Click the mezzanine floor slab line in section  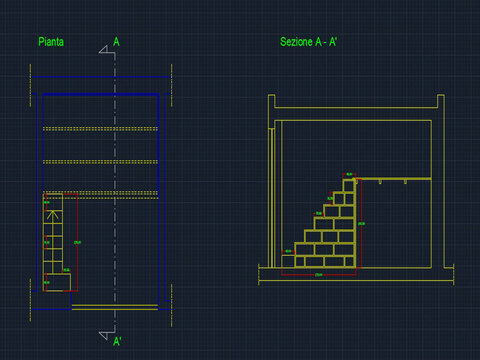pos(393,179)
